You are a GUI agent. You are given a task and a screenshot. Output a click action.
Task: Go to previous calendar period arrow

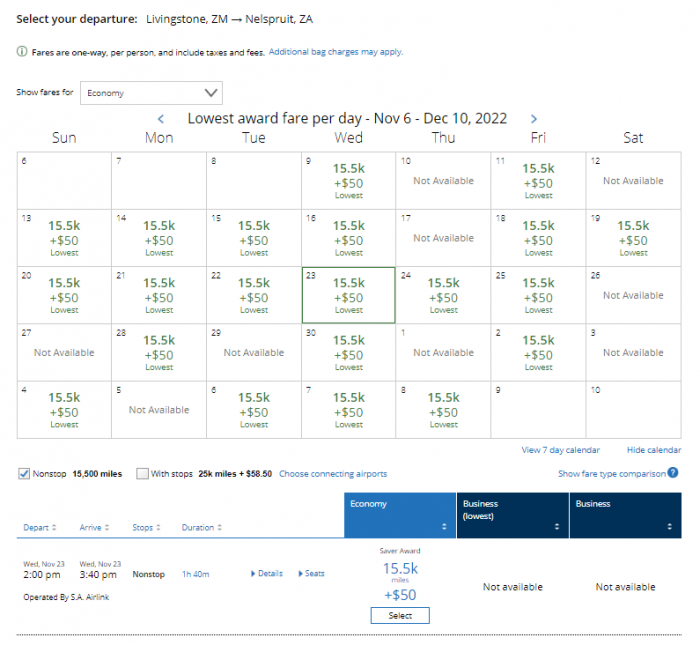(161, 119)
